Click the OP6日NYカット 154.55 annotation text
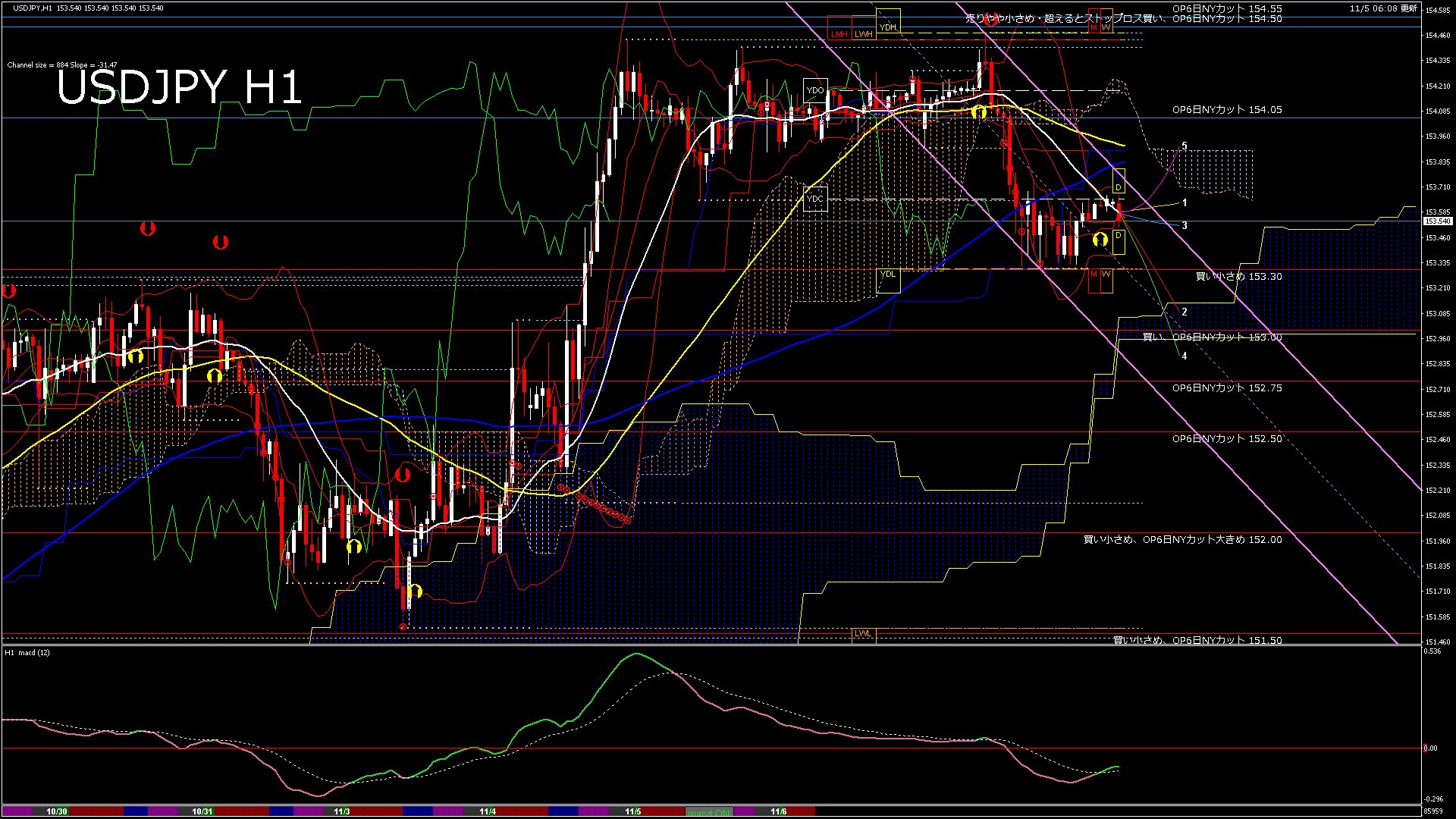This screenshot has height=819, width=1456. coord(1228,8)
